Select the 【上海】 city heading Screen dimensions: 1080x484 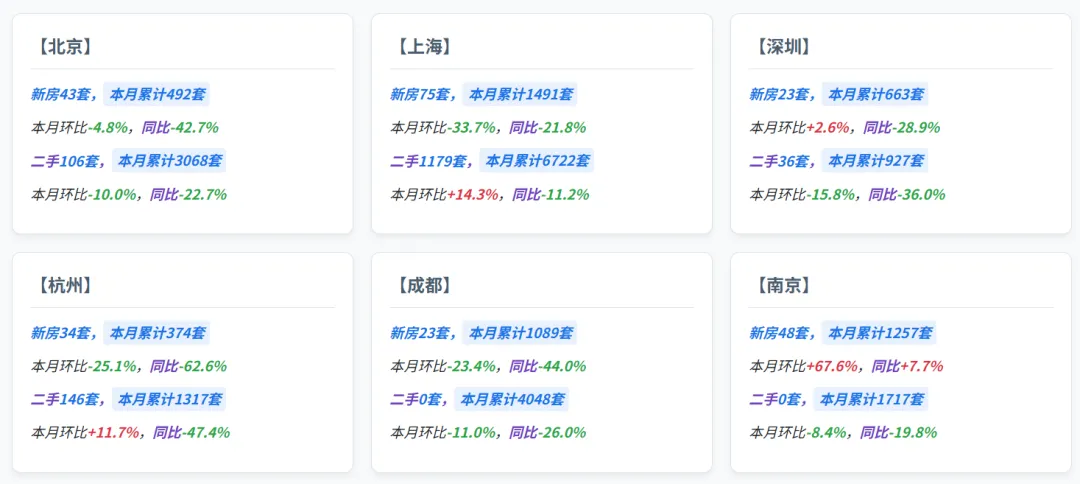pos(421,48)
